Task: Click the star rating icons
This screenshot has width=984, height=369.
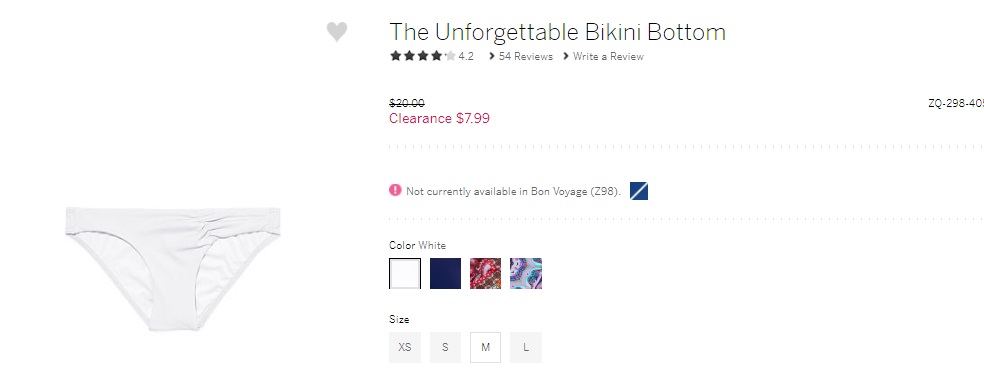Action: (422, 56)
